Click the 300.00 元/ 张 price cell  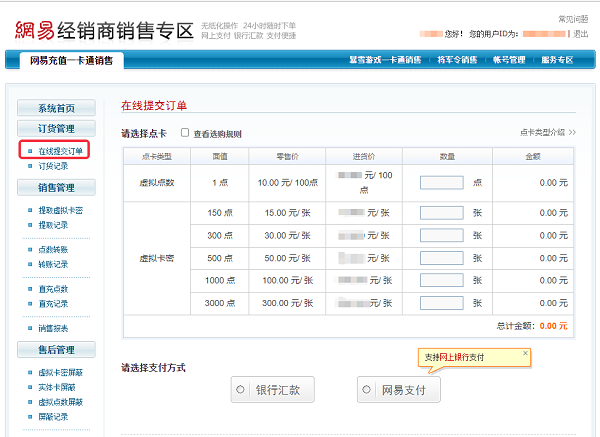[x=287, y=303]
